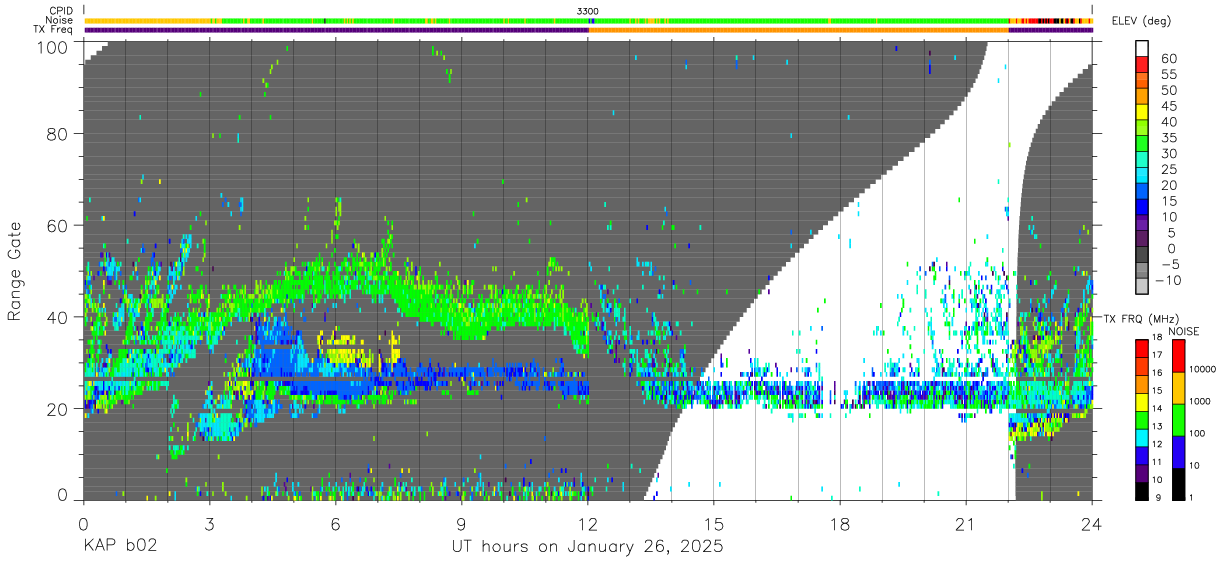Click the '6' UT hour tick label
This screenshot has height=567, width=1228.
tap(336, 522)
